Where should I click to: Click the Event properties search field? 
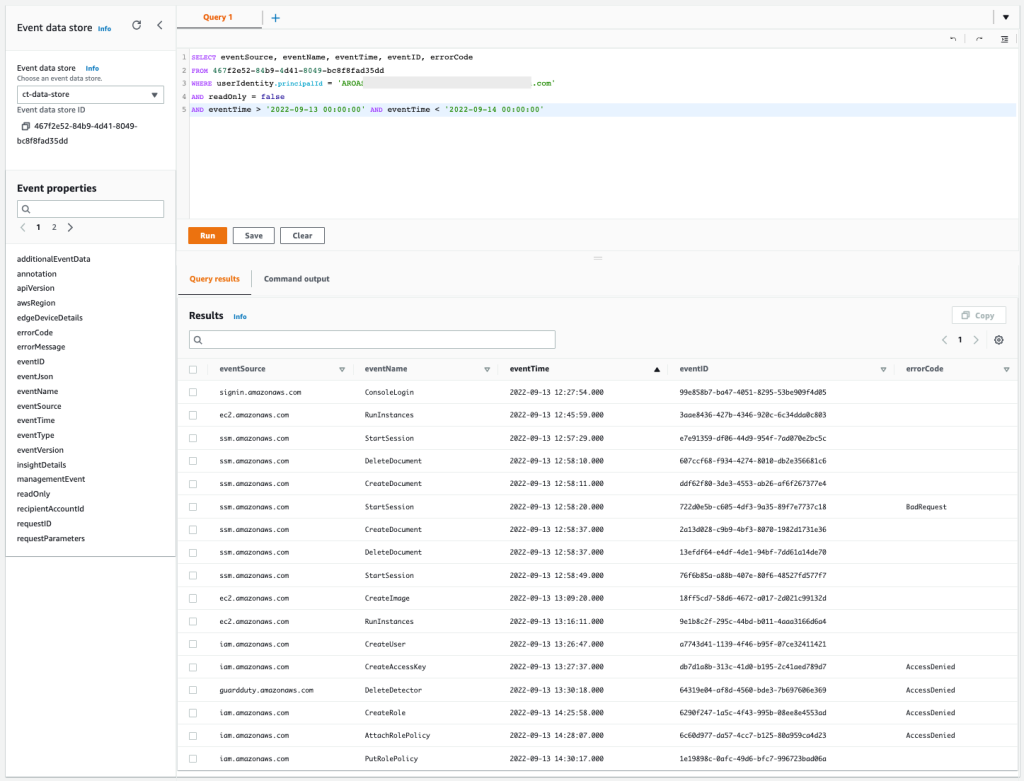click(90, 208)
